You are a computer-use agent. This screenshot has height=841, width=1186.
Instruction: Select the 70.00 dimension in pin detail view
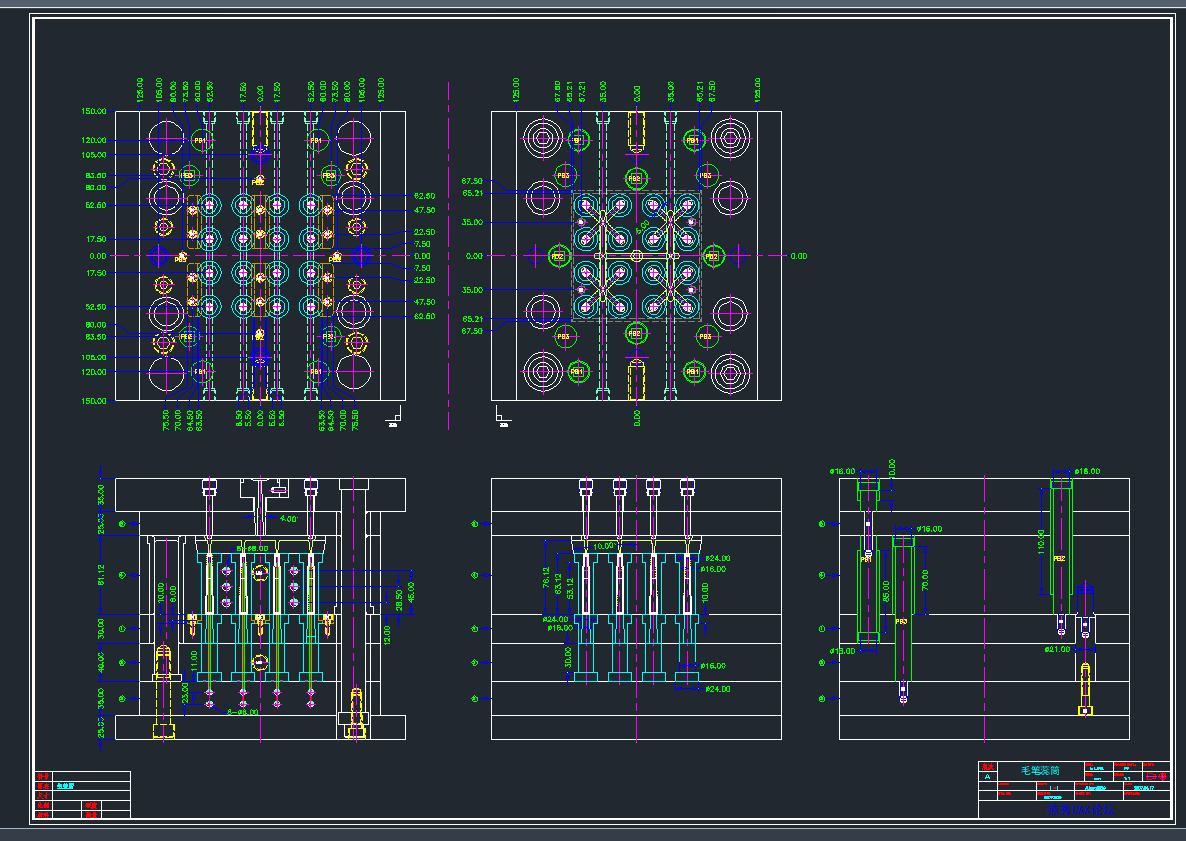[x=925, y=578]
